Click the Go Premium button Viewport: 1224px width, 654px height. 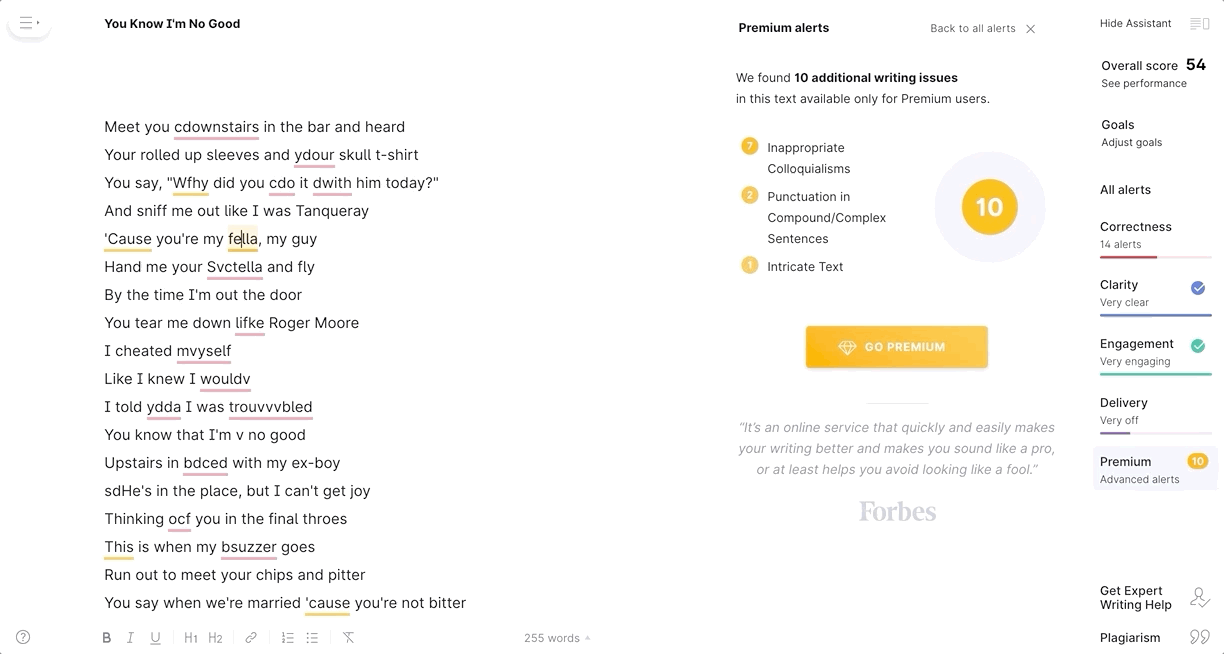click(897, 347)
